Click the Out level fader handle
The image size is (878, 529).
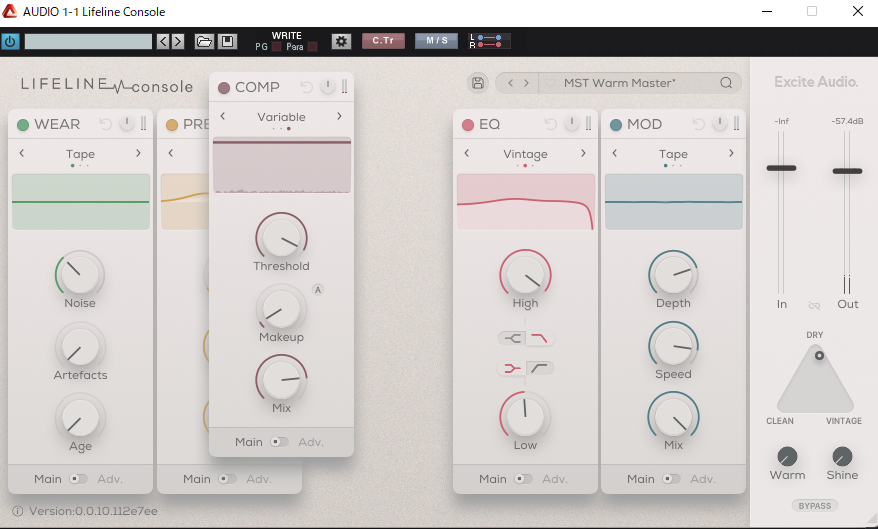(x=847, y=171)
